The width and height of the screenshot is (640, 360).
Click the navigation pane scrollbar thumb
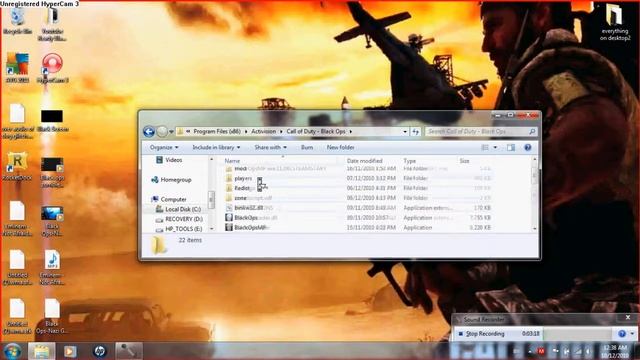click(x=211, y=200)
